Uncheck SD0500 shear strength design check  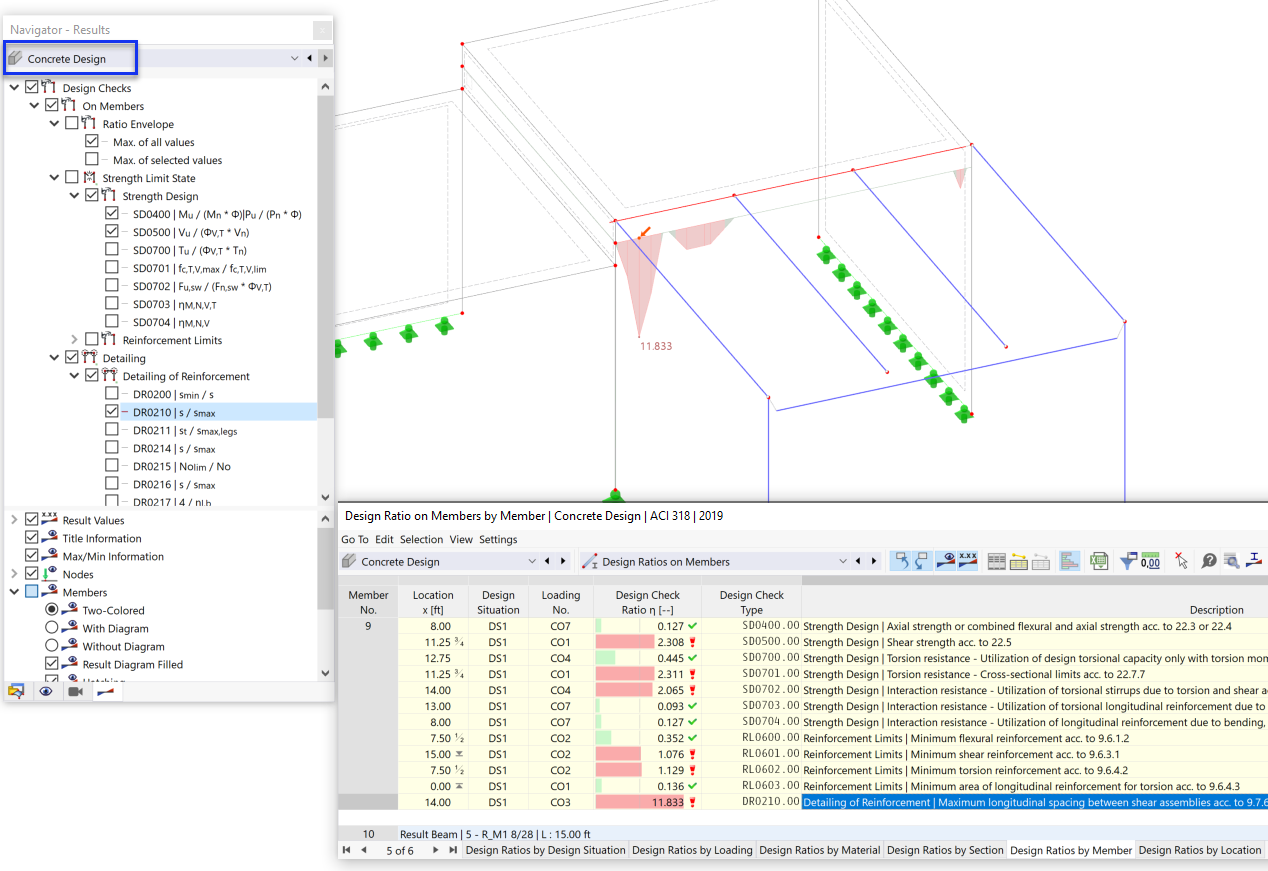[x=112, y=232]
